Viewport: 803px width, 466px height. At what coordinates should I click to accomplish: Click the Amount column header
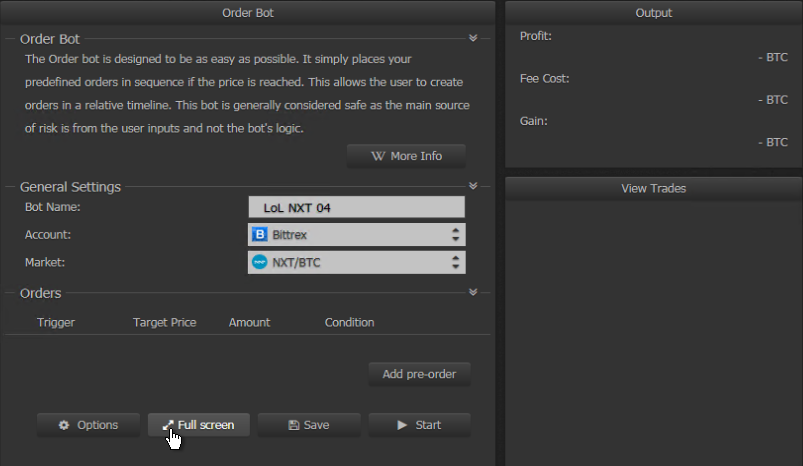[x=249, y=323]
